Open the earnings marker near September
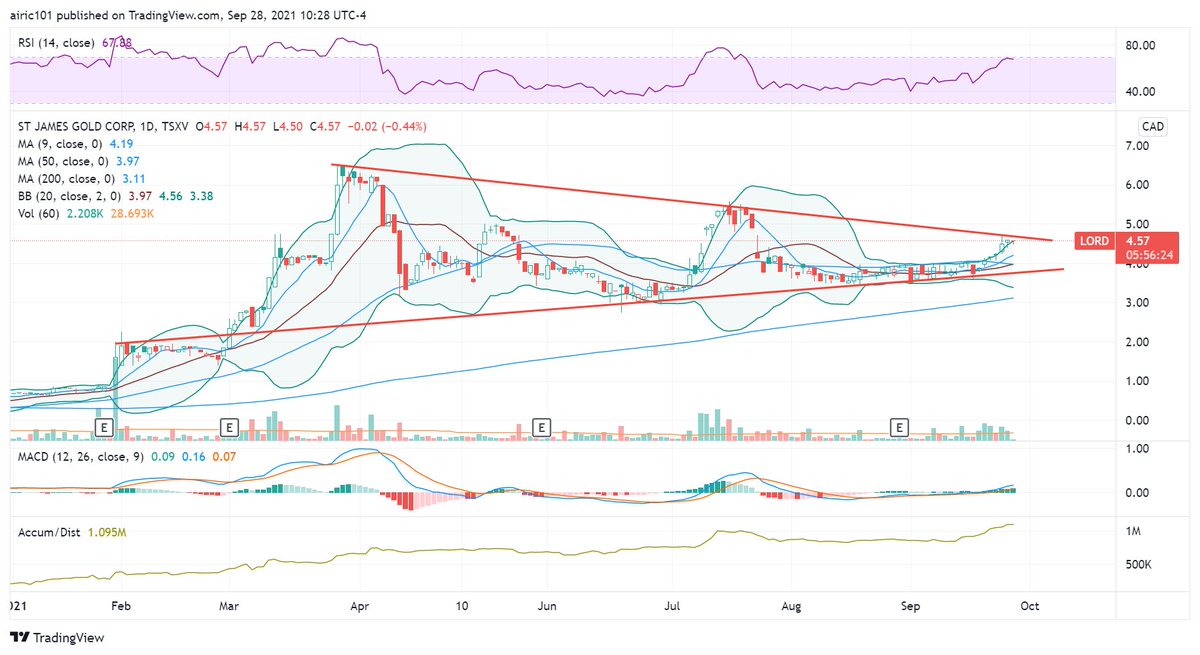The height and width of the screenshot is (655, 1200). [899, 427]
